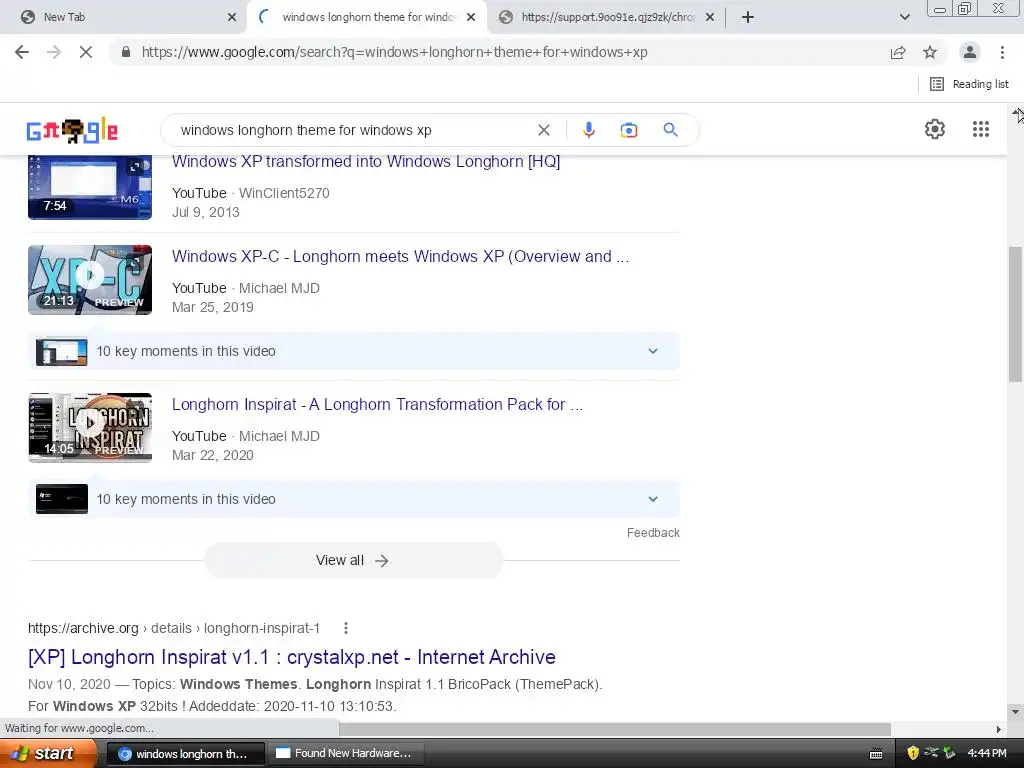
Task: Open a new tab with plus button
Action: coord(748,17)
